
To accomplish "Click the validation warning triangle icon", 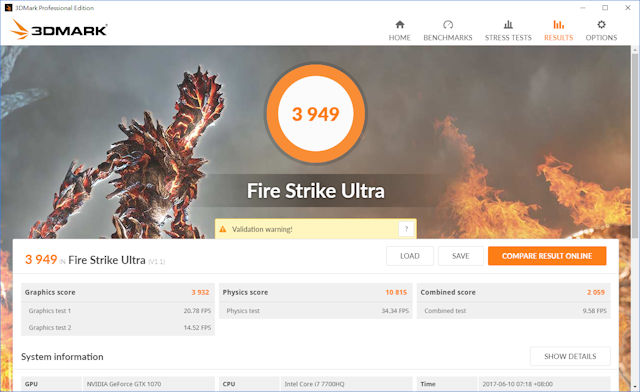I will (x=223, y=229).
